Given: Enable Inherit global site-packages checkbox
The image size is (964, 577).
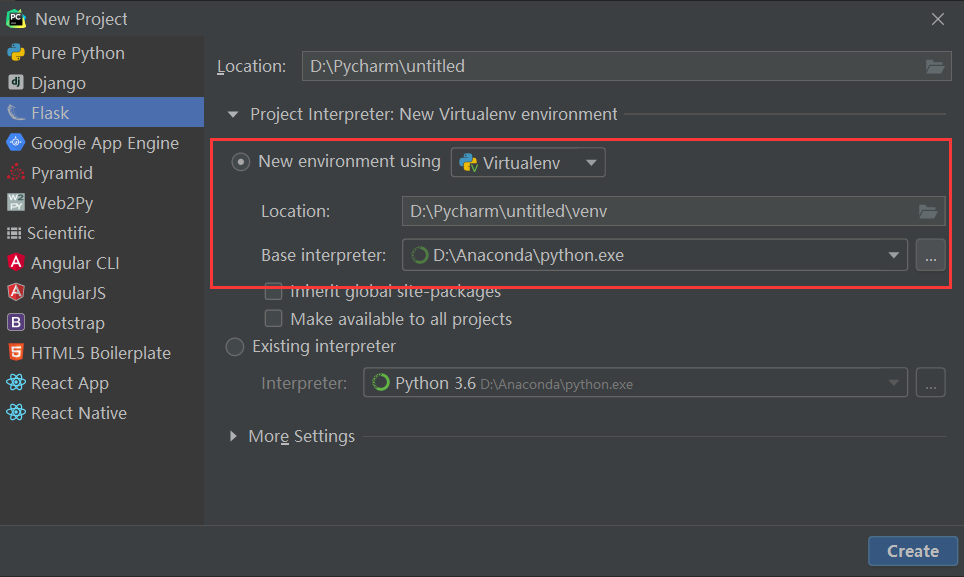Looking at the screenshot, I should (x=273, y=291).
